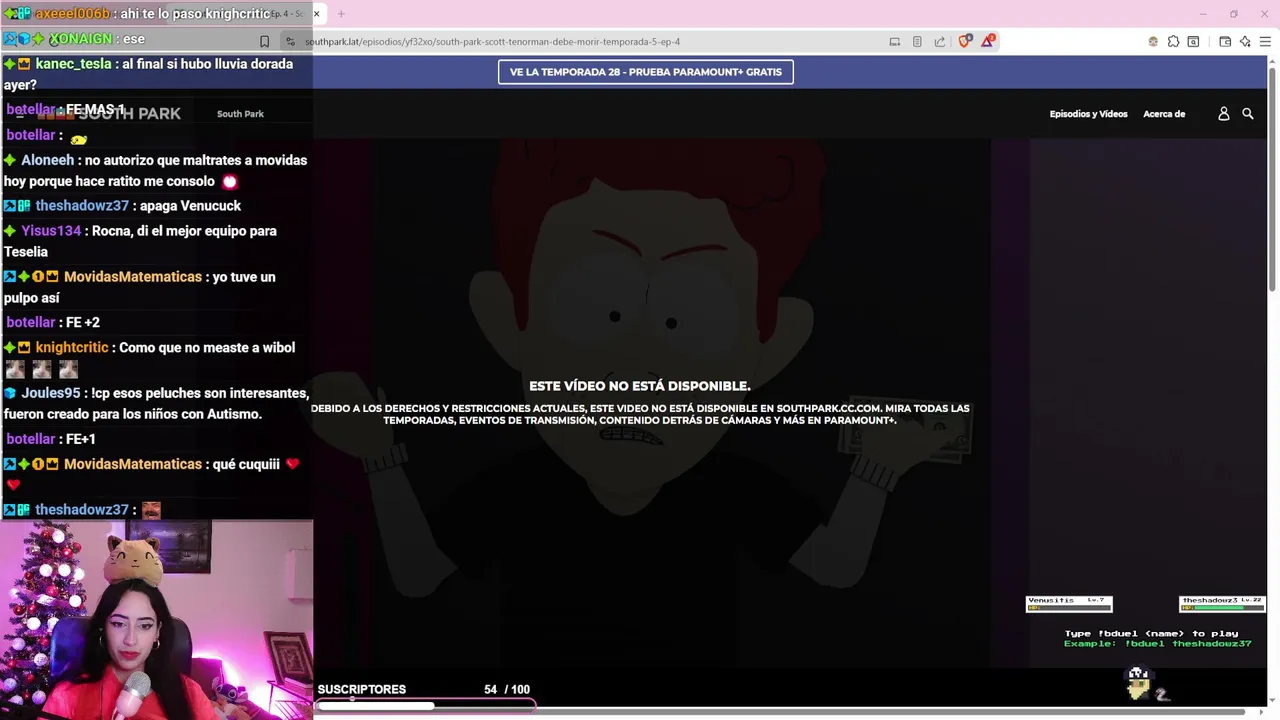The image size is (1280, 720).
Task: Open site settings icon before the URL
Action: tap(290, 41)
